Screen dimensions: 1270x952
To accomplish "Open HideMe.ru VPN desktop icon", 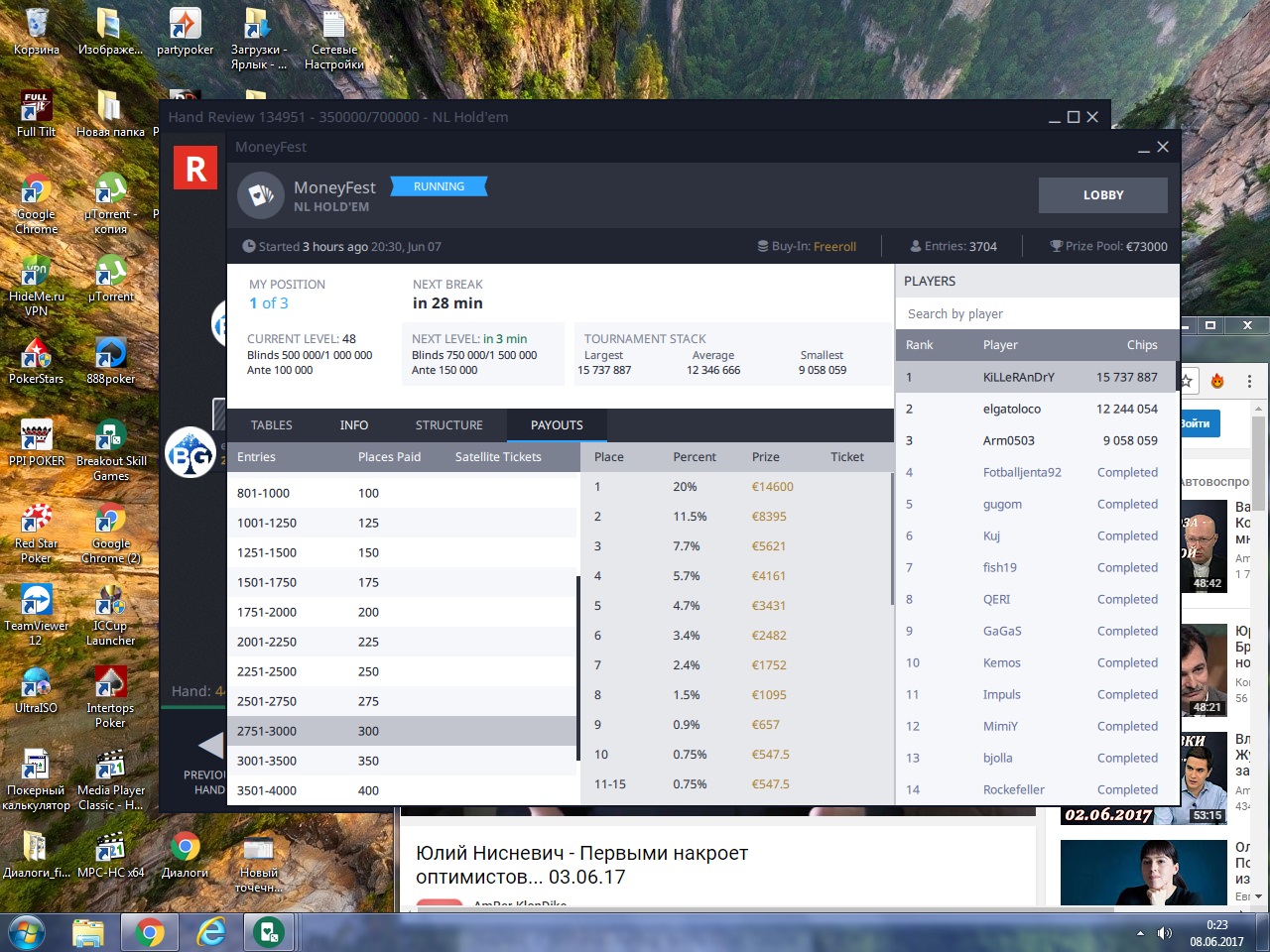I will click(x=36, y=286).
